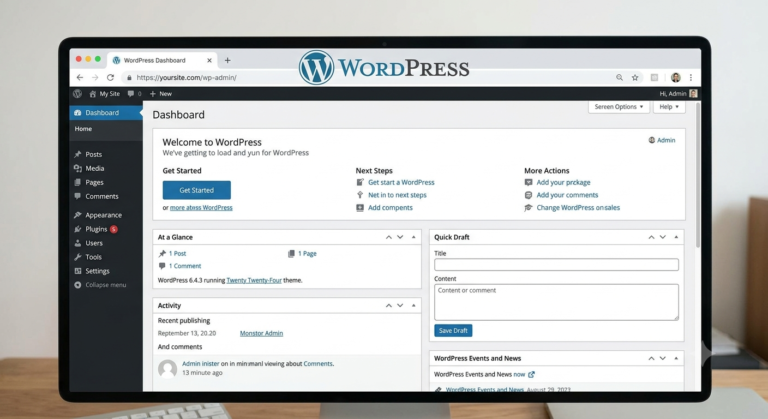The width and height of the screenshot is (768, 419).
Task: Collapse the Quick Draft panel
Action: (676, 237)
